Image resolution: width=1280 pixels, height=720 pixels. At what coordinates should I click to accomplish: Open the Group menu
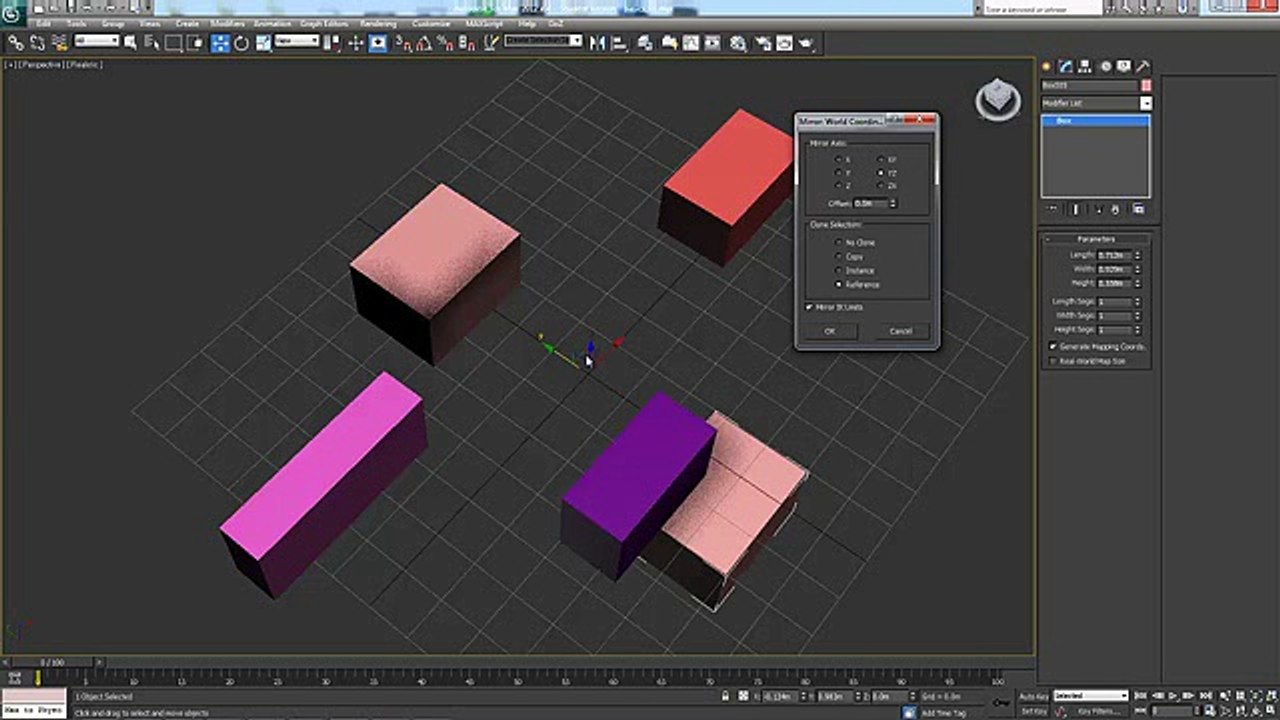point(113,23)
